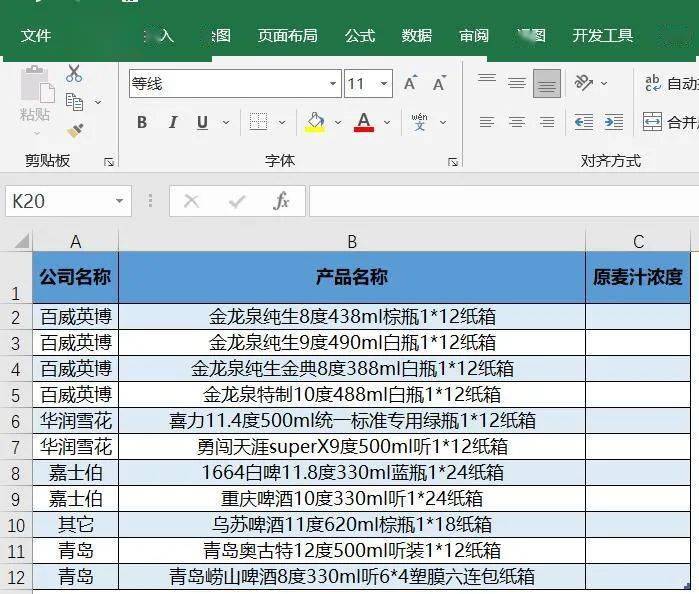The width and height of the screenshot is (699, 594).
Task: Expand font color dropdown arrow
Action: click(x=387, y=122)
